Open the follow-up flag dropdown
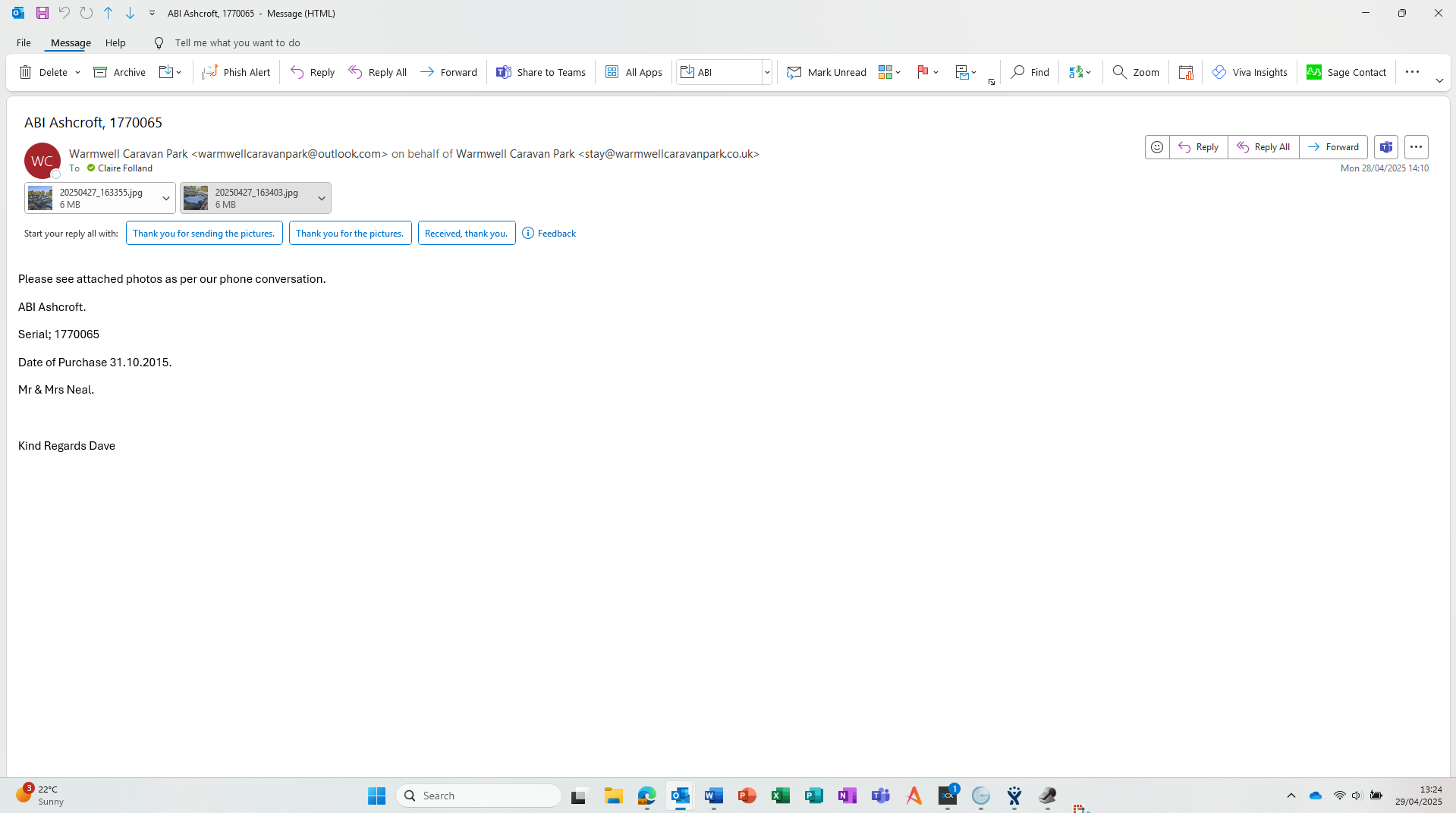This screenshot has height=813, width=1456. click(x=936, y=73)
